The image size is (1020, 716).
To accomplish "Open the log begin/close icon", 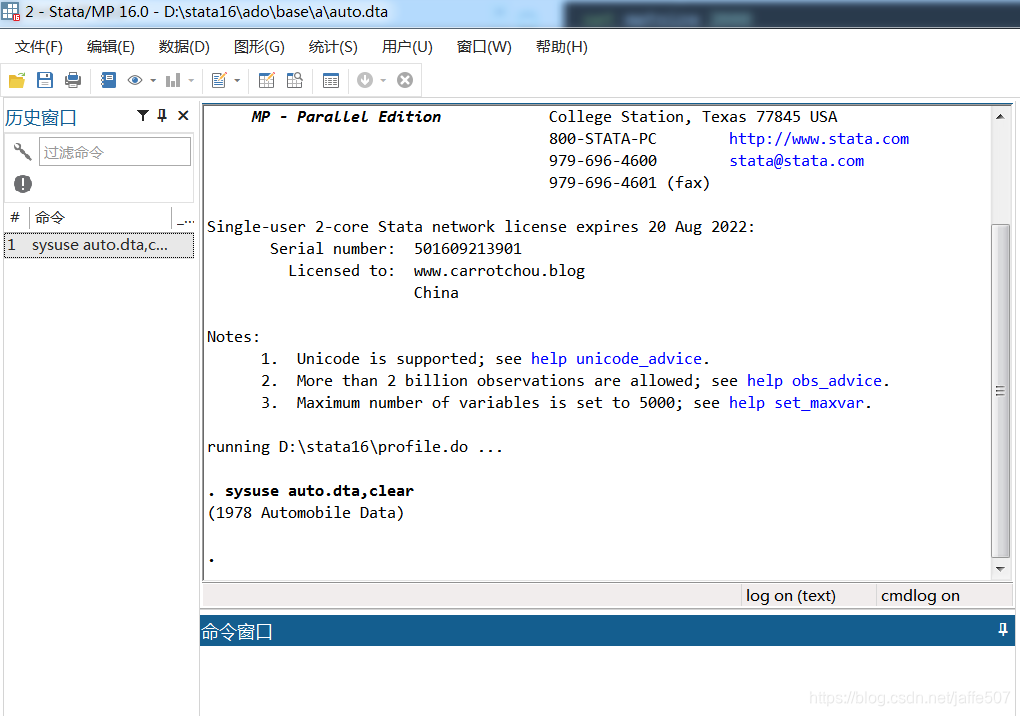I will coord(108,80).
